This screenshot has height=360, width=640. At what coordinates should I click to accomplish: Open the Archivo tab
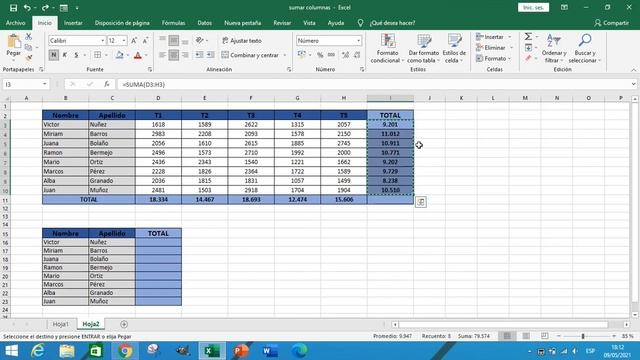(15, 23)
